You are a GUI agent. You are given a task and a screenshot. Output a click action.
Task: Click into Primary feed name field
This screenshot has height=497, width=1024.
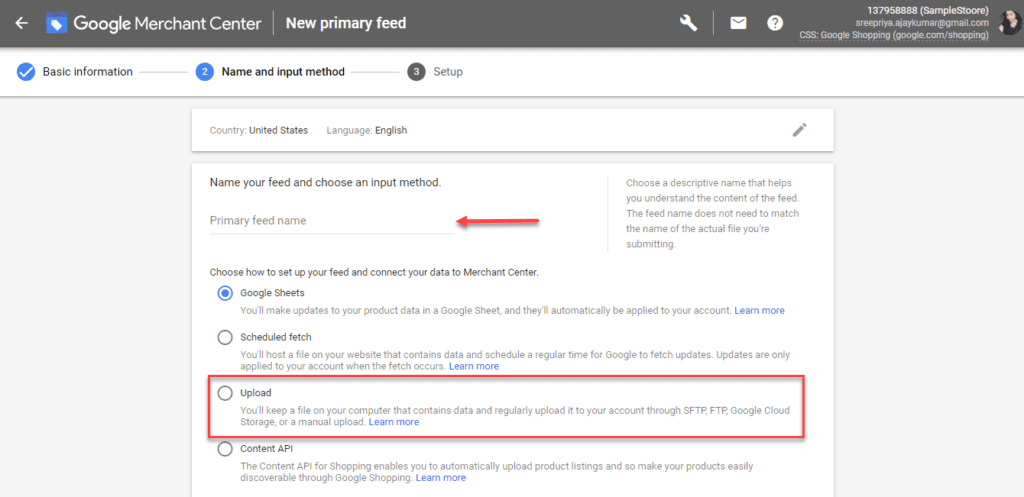coord(330,221)
